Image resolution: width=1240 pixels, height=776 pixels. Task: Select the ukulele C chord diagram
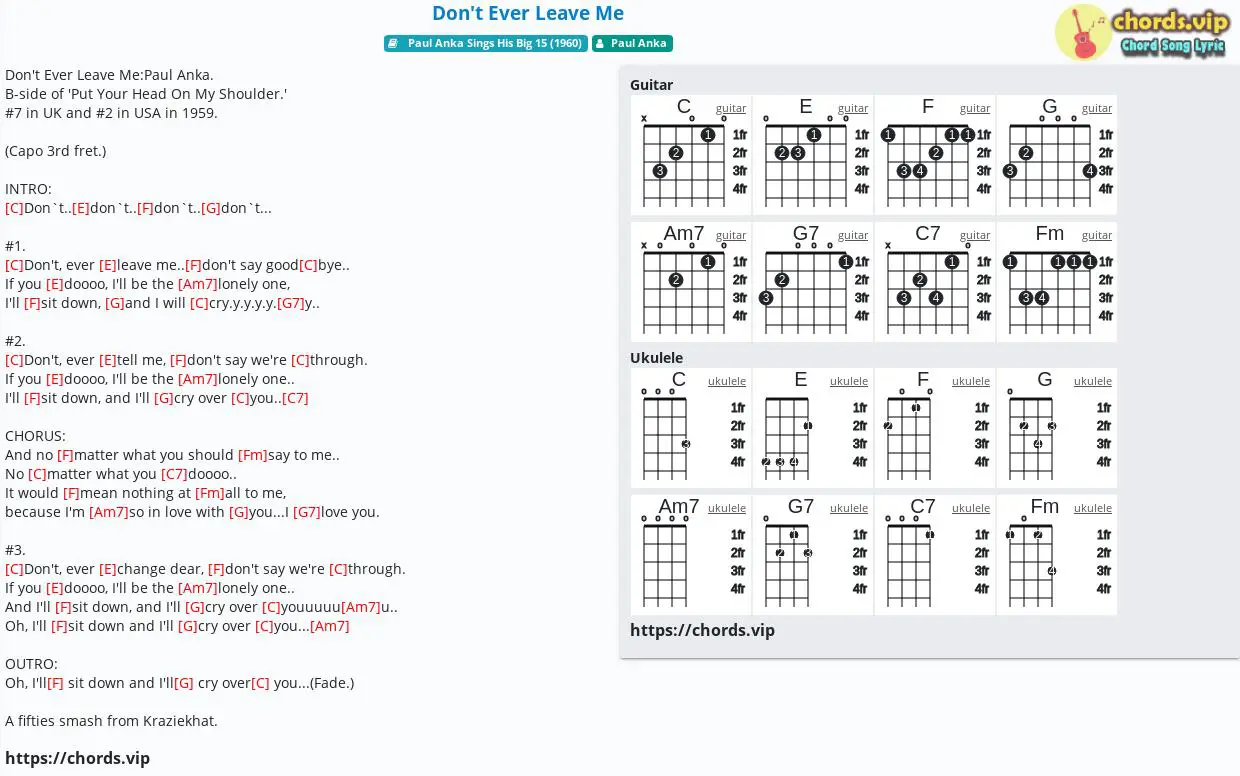(x=691, y=428)
